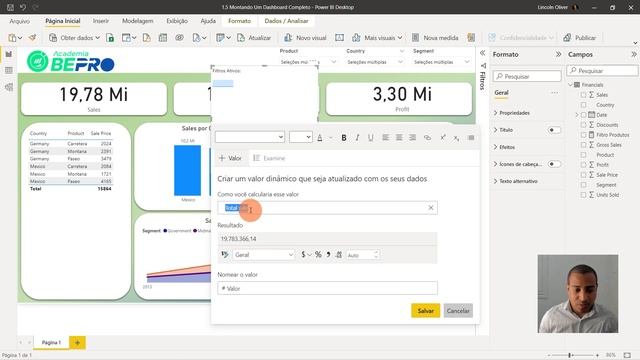The width and height of the screenshot is (640, 360).
Task: Switch to the Formato ribbon tab
Action: coord(239,21)
